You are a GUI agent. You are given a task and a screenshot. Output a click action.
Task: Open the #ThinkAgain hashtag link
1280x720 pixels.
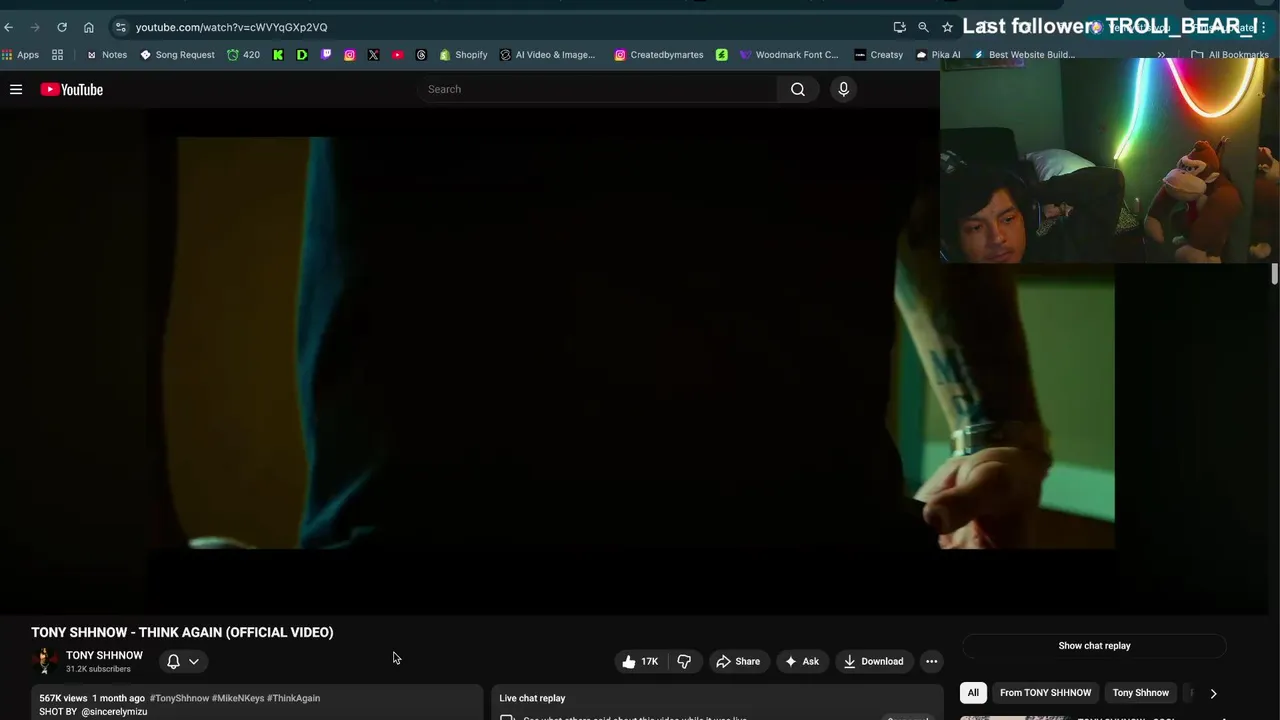294,698
